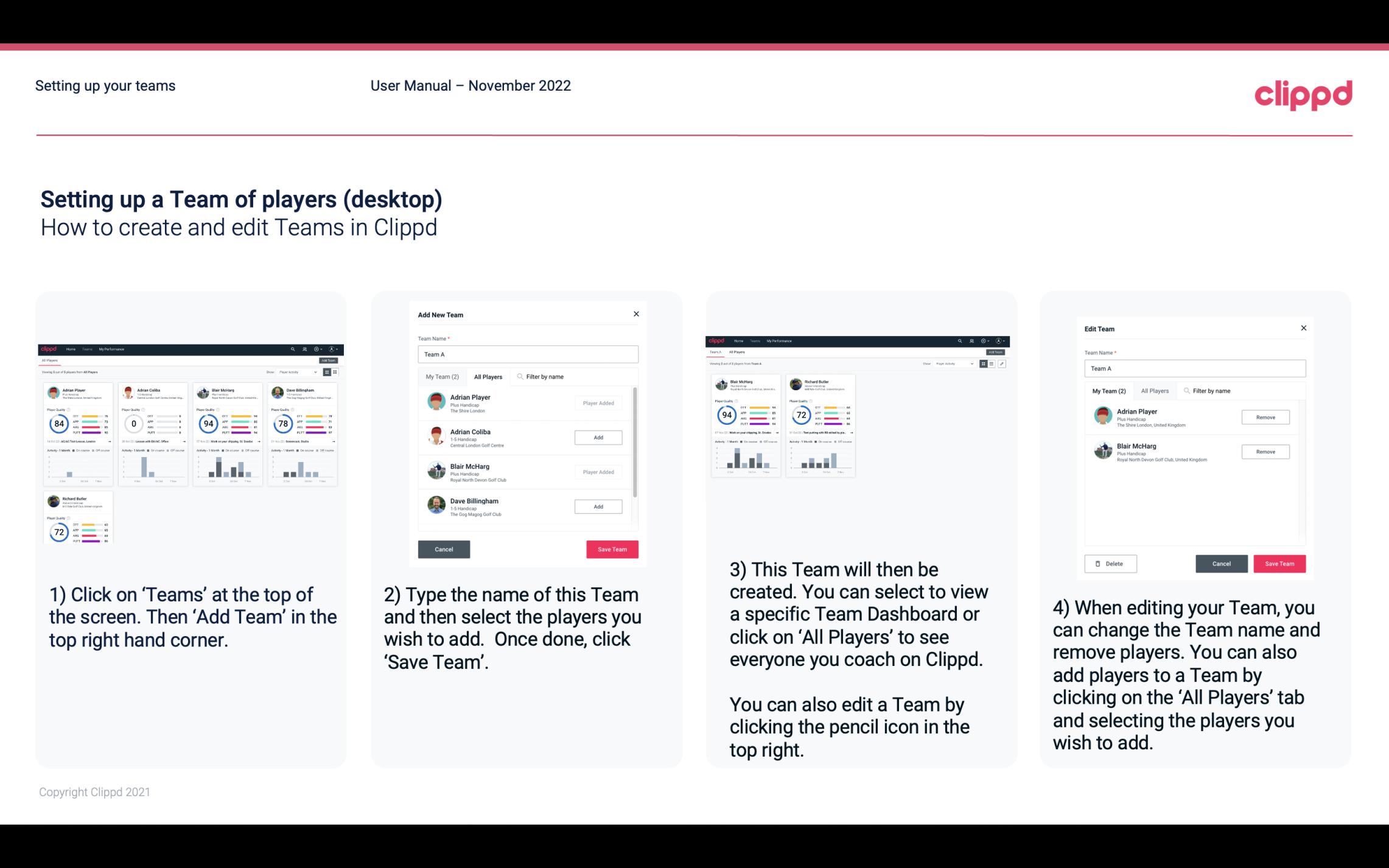
Task: Click the close X on Edit Team dialog
Action: point(1303,329)
